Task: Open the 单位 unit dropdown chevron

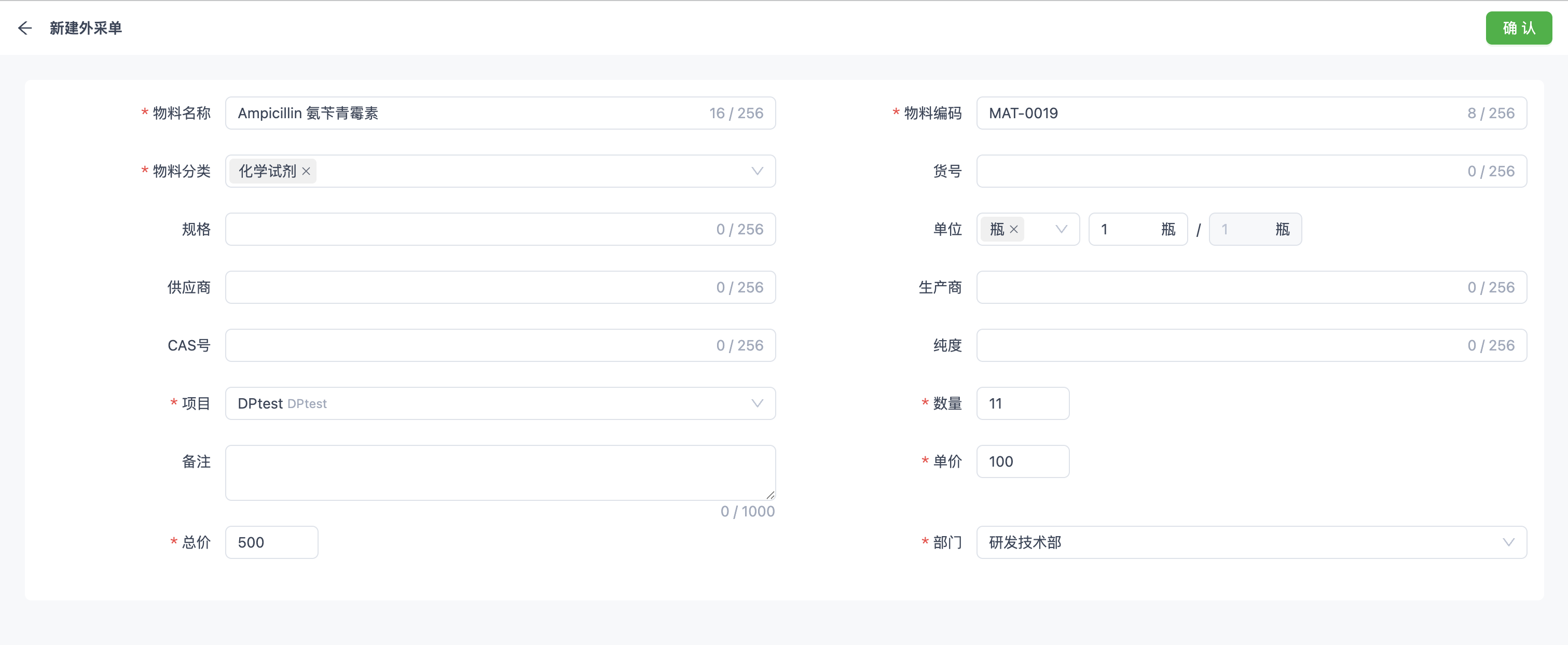Action: [x=1061, y=229]
